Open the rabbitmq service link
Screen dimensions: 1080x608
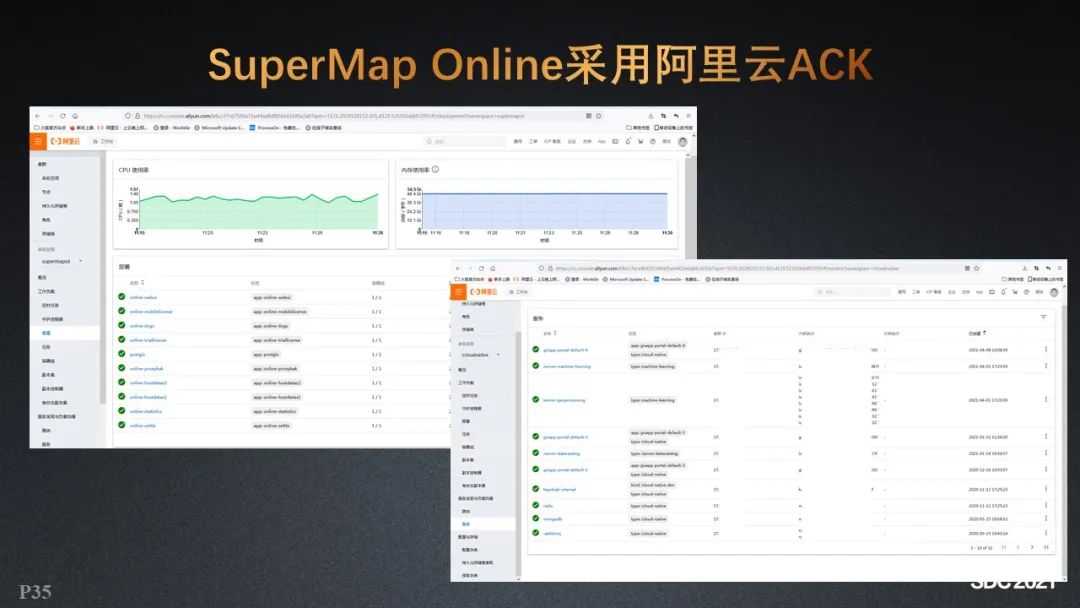[x=552, y=534]
